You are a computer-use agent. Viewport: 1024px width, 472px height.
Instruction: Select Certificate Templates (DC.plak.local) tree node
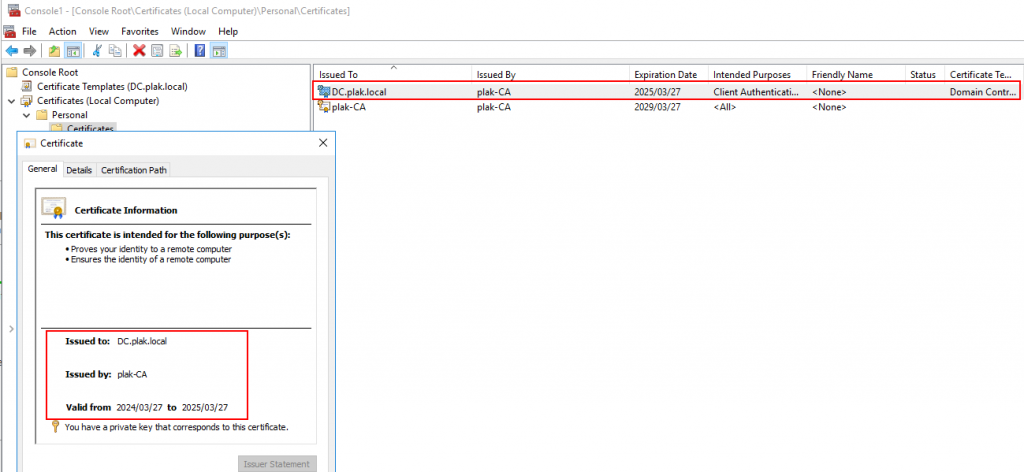pos(111,86)
